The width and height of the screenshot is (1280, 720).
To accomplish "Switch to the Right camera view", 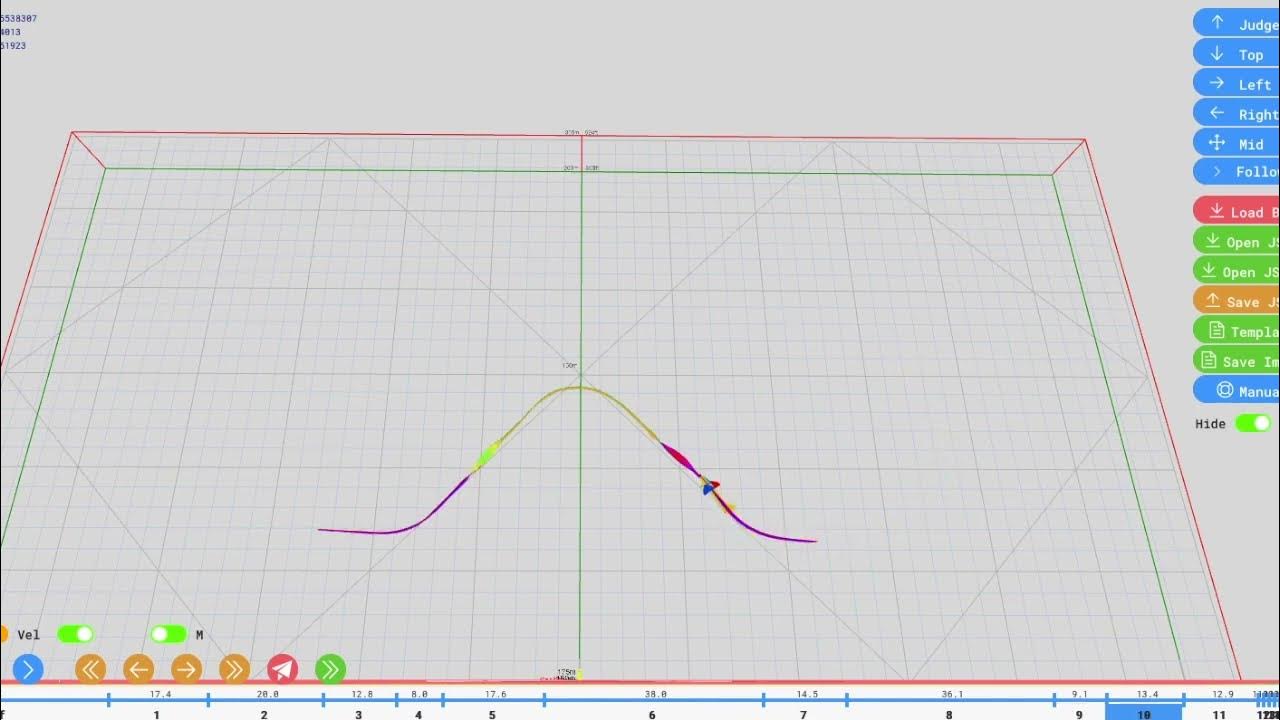I will (1236, 114).
